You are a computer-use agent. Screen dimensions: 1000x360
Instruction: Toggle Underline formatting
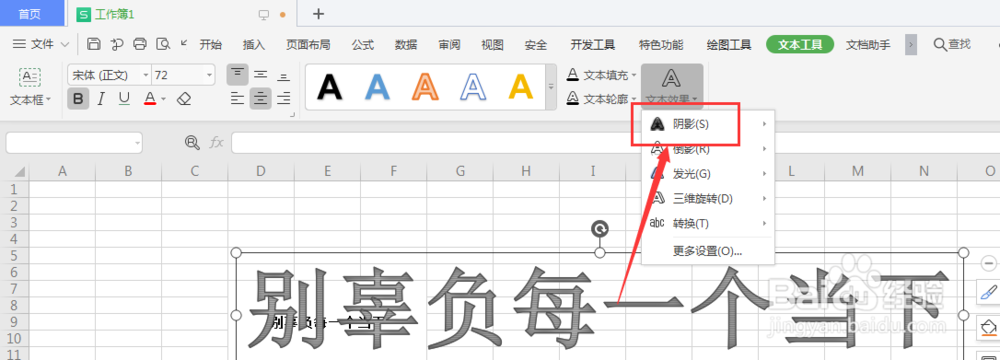(124, 99)
